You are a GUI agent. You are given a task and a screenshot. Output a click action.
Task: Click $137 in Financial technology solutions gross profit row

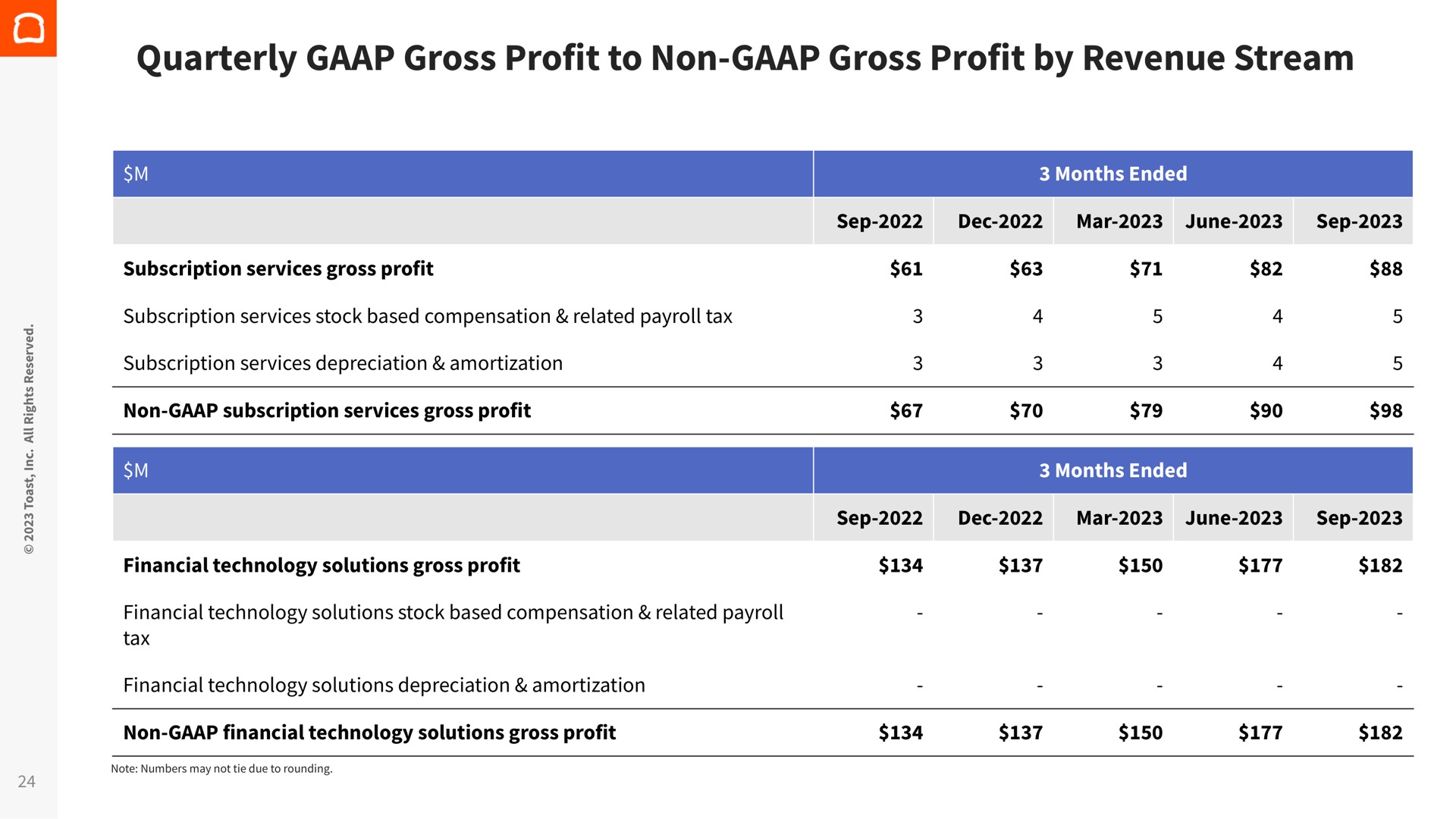click(1021, 566)
